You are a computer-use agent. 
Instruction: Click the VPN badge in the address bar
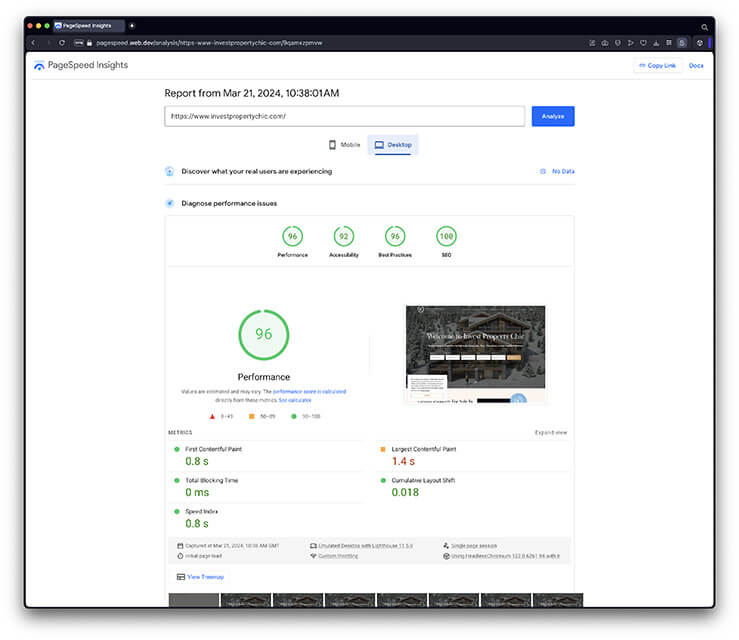coord(79,43)
